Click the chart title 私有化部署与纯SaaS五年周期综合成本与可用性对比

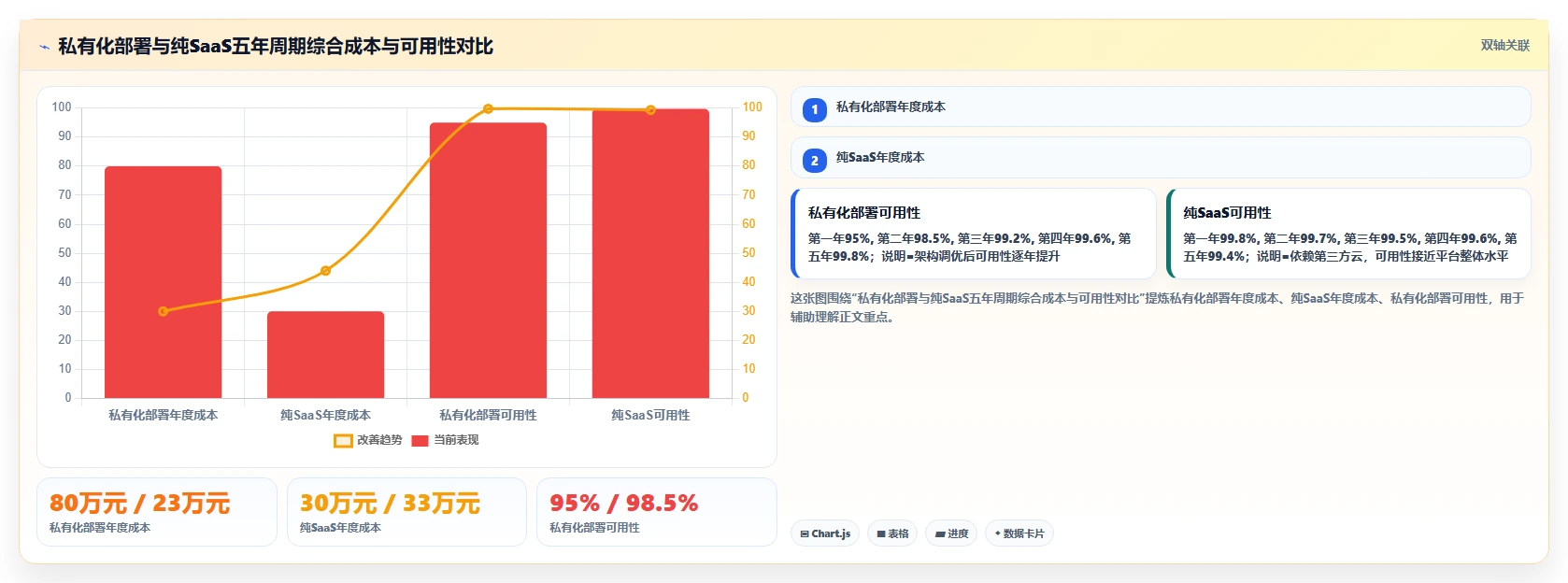[276, 46]
